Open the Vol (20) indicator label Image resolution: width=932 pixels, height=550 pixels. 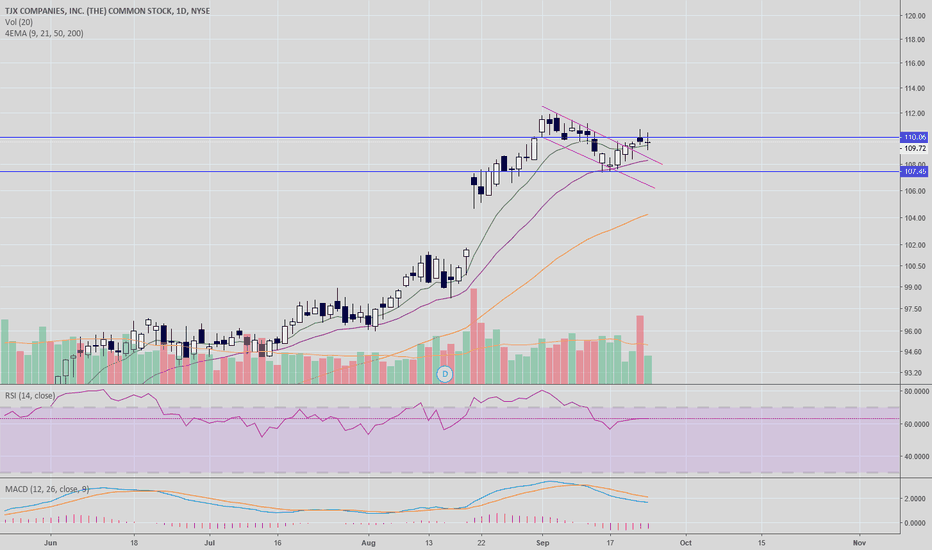point(18,22)
